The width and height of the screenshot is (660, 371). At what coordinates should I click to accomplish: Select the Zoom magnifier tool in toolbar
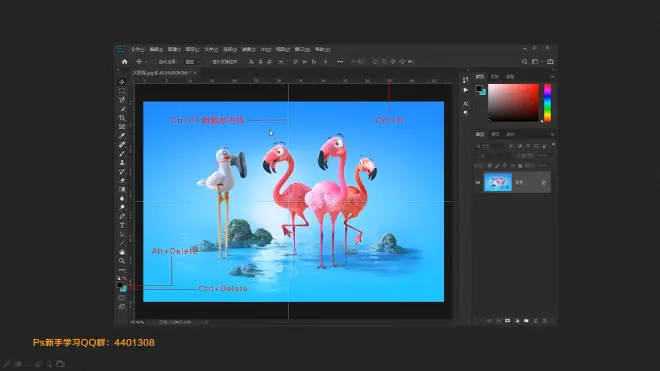click(x=122, y=261)
